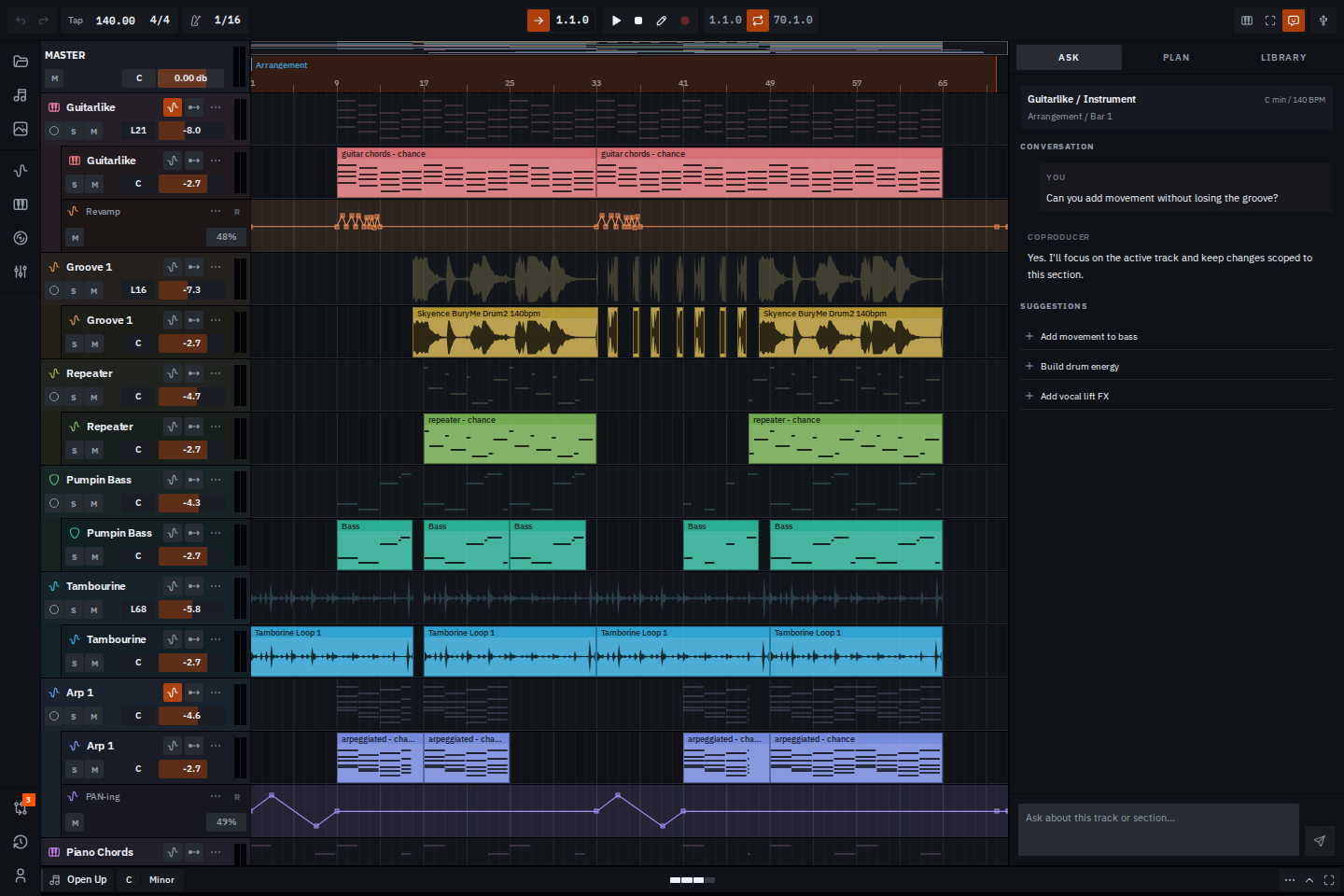Click the tuning fork icon top right
The height and width of the screenshot is (896, 1344).
point(1323,21)
